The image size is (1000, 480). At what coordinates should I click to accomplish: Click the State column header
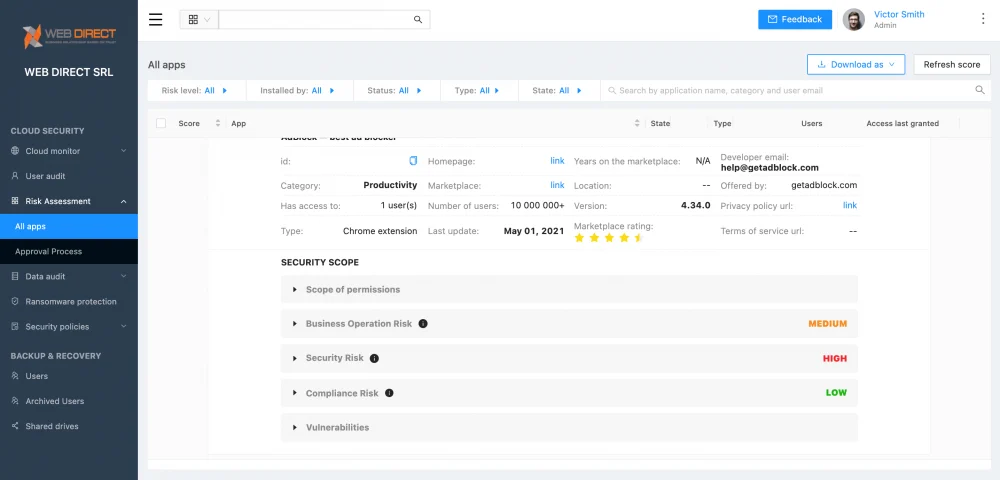660,124
